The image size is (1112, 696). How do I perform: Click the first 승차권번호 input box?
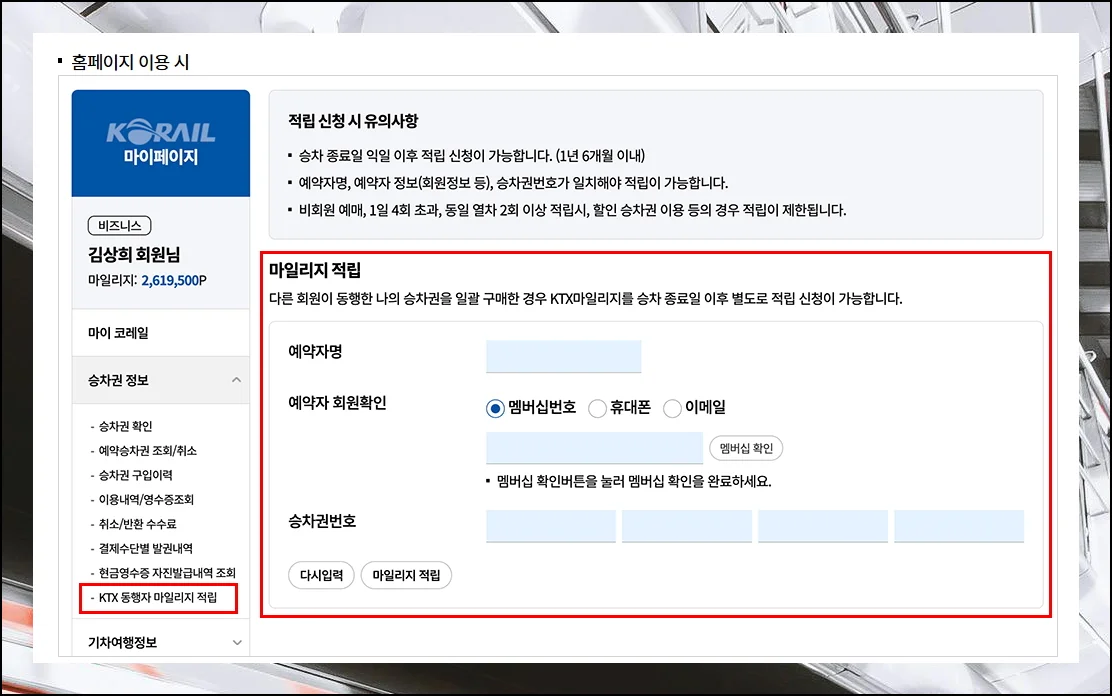[550, 526]
